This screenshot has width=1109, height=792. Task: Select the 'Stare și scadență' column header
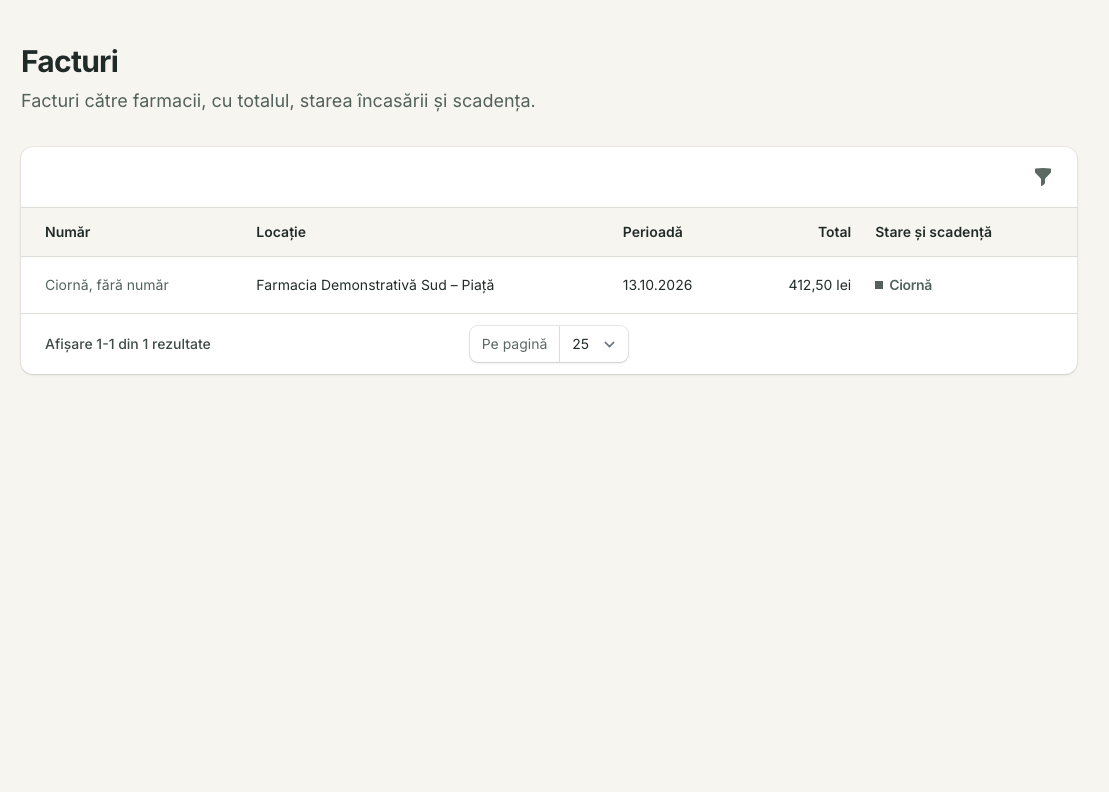click(933, 232)
